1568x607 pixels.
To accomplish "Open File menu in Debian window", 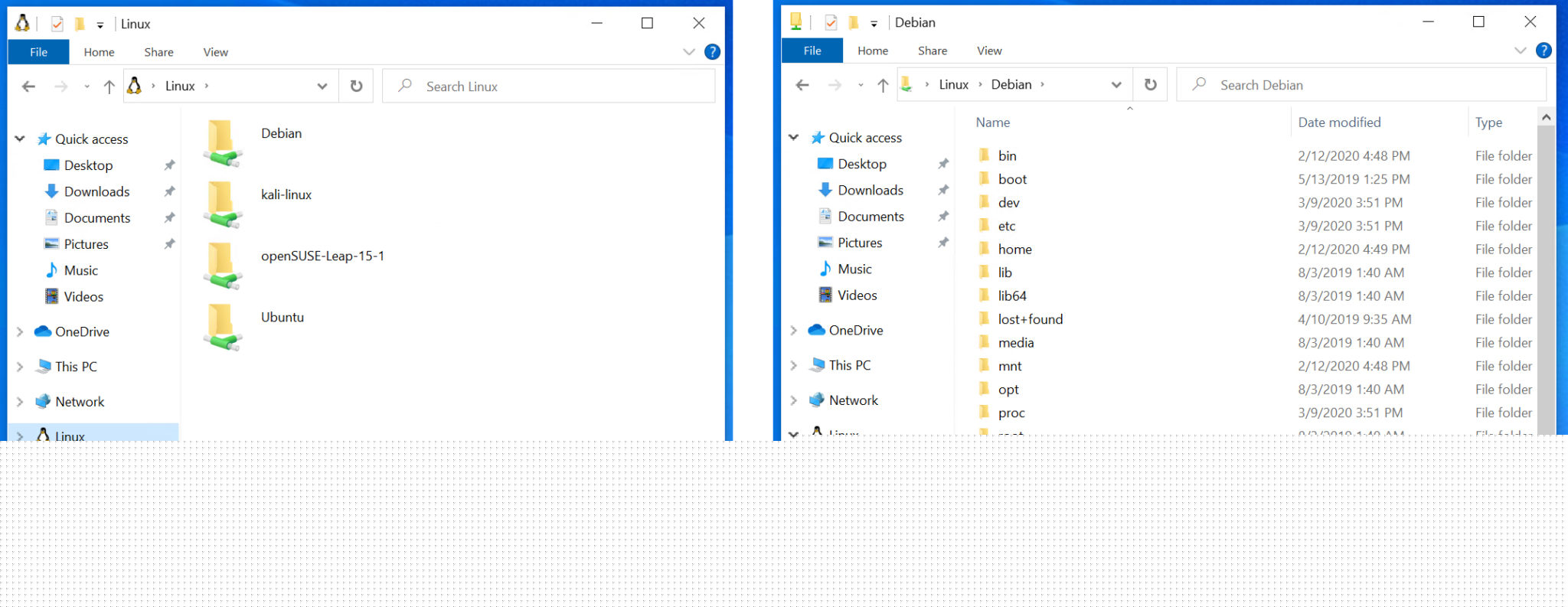I will click(x=812, y=51).
